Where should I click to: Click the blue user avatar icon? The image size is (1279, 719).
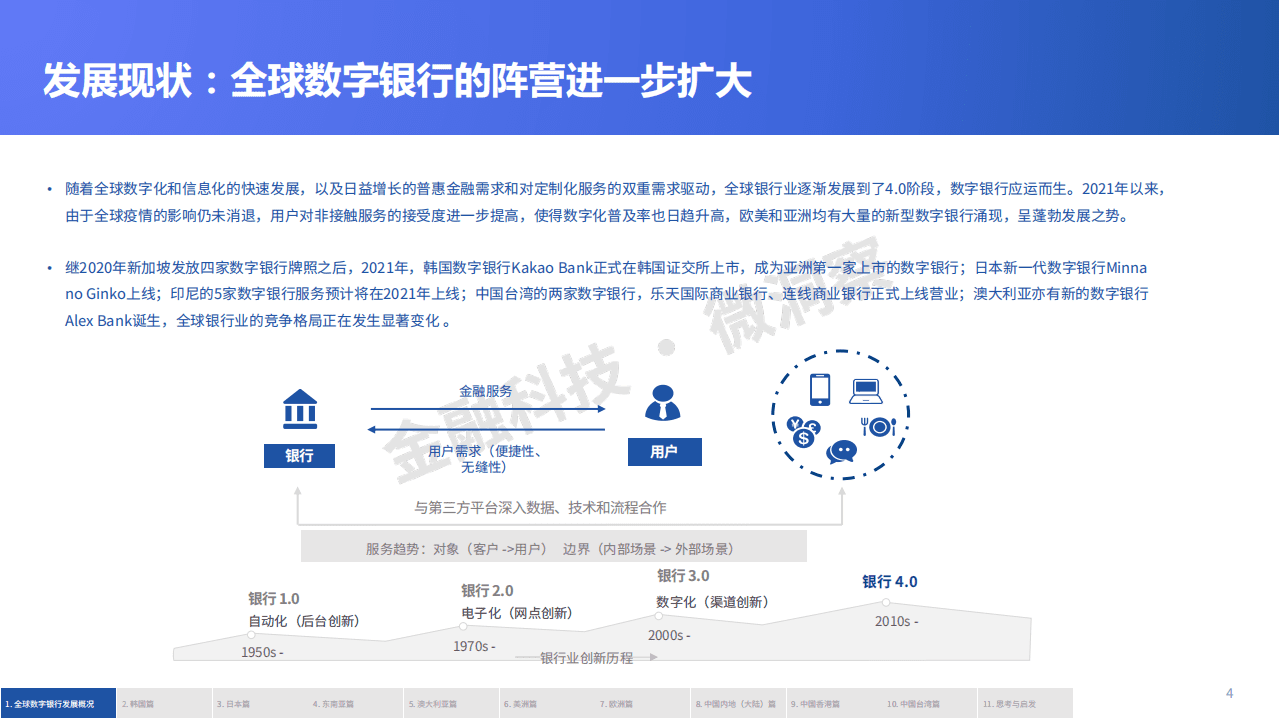[664, 403]
